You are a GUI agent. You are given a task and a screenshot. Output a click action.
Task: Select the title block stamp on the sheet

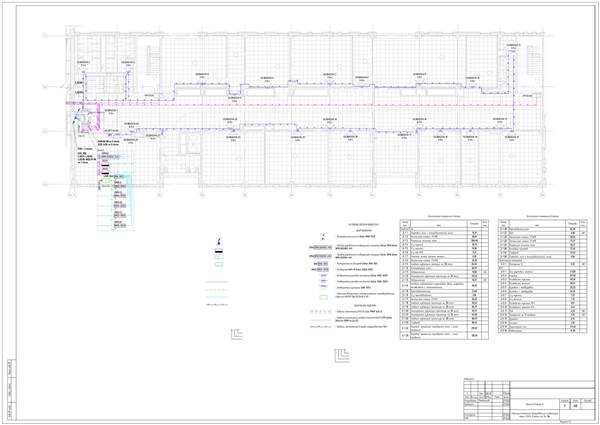click(529, 401)
